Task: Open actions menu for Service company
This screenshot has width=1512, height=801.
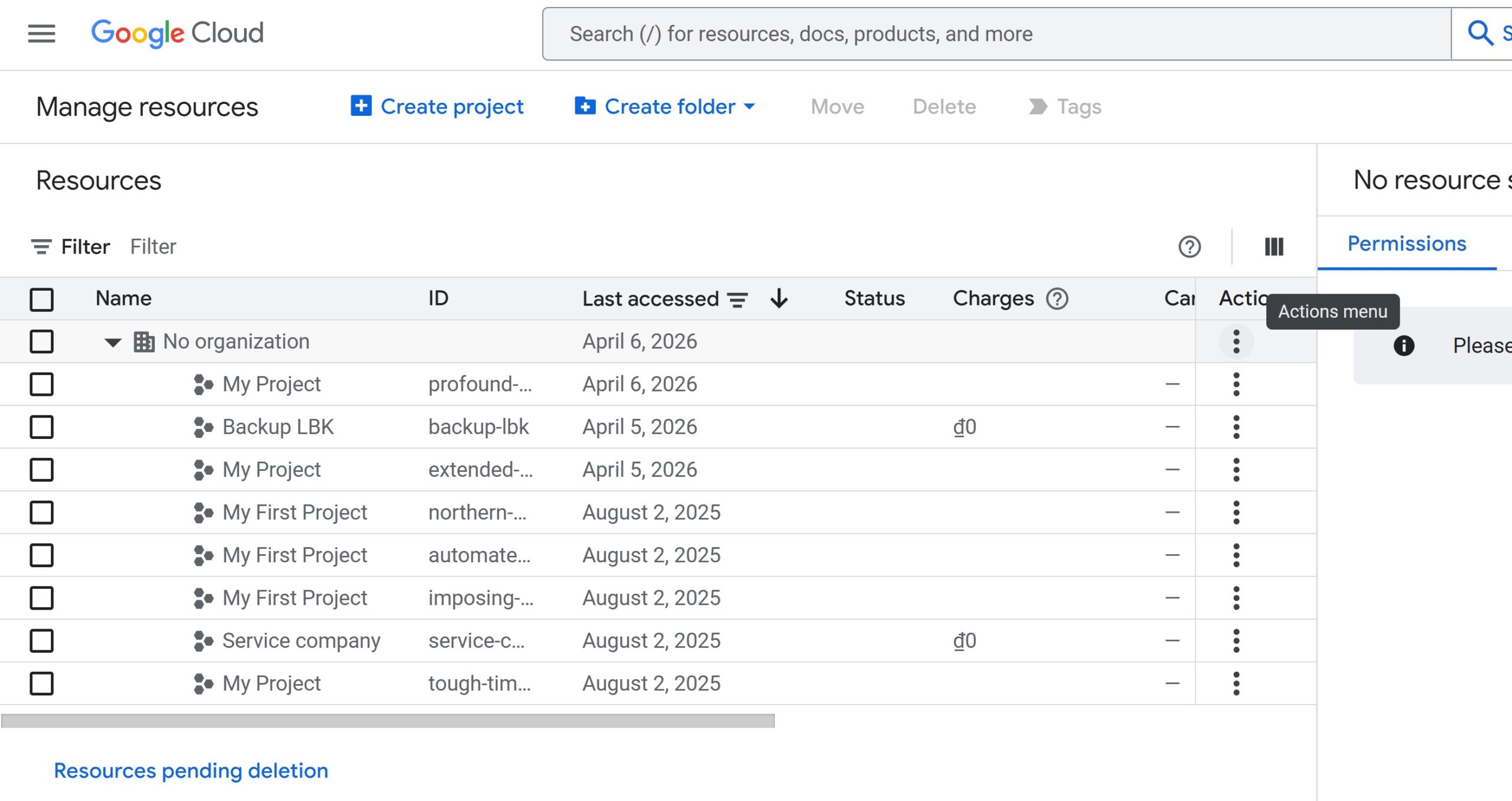Action: [x=1236, y=641]
